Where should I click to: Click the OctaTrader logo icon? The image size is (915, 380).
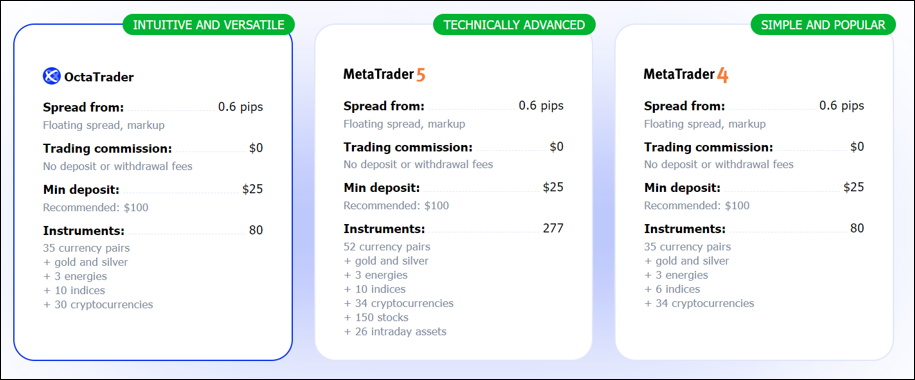point(52,76)
